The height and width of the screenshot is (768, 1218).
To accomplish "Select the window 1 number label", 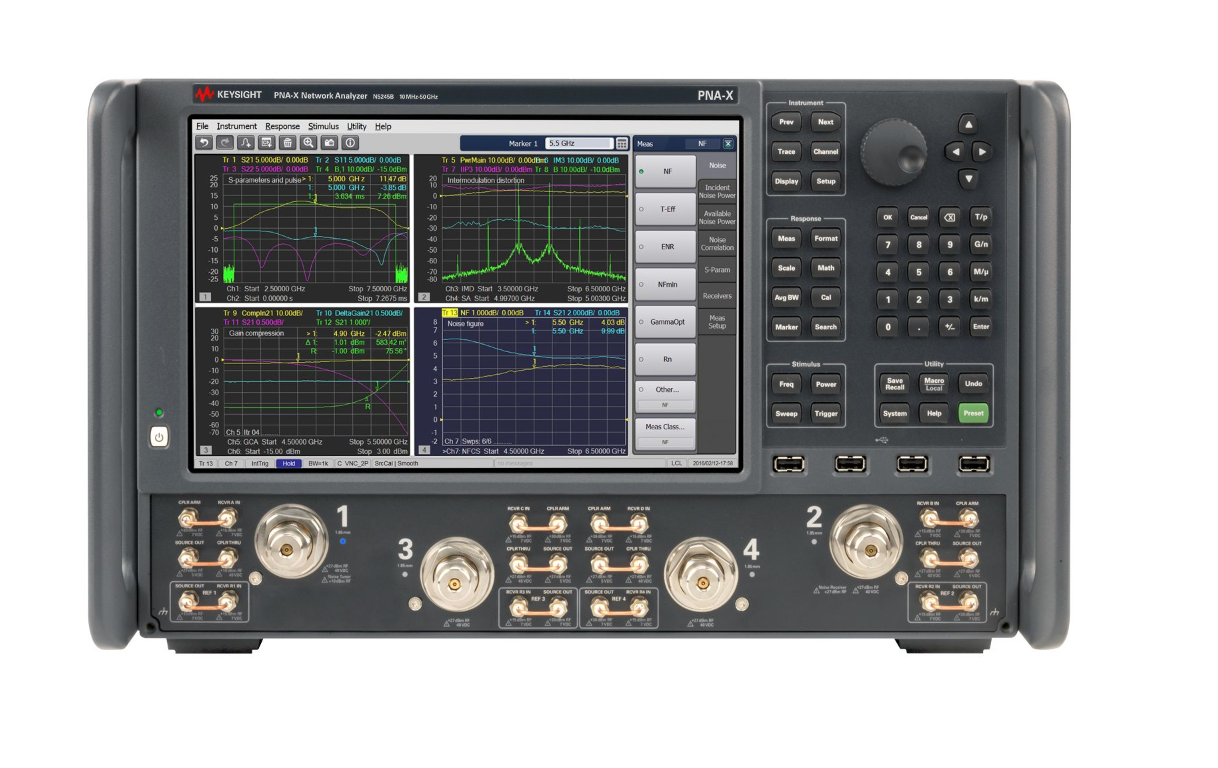I will point(204,297).
